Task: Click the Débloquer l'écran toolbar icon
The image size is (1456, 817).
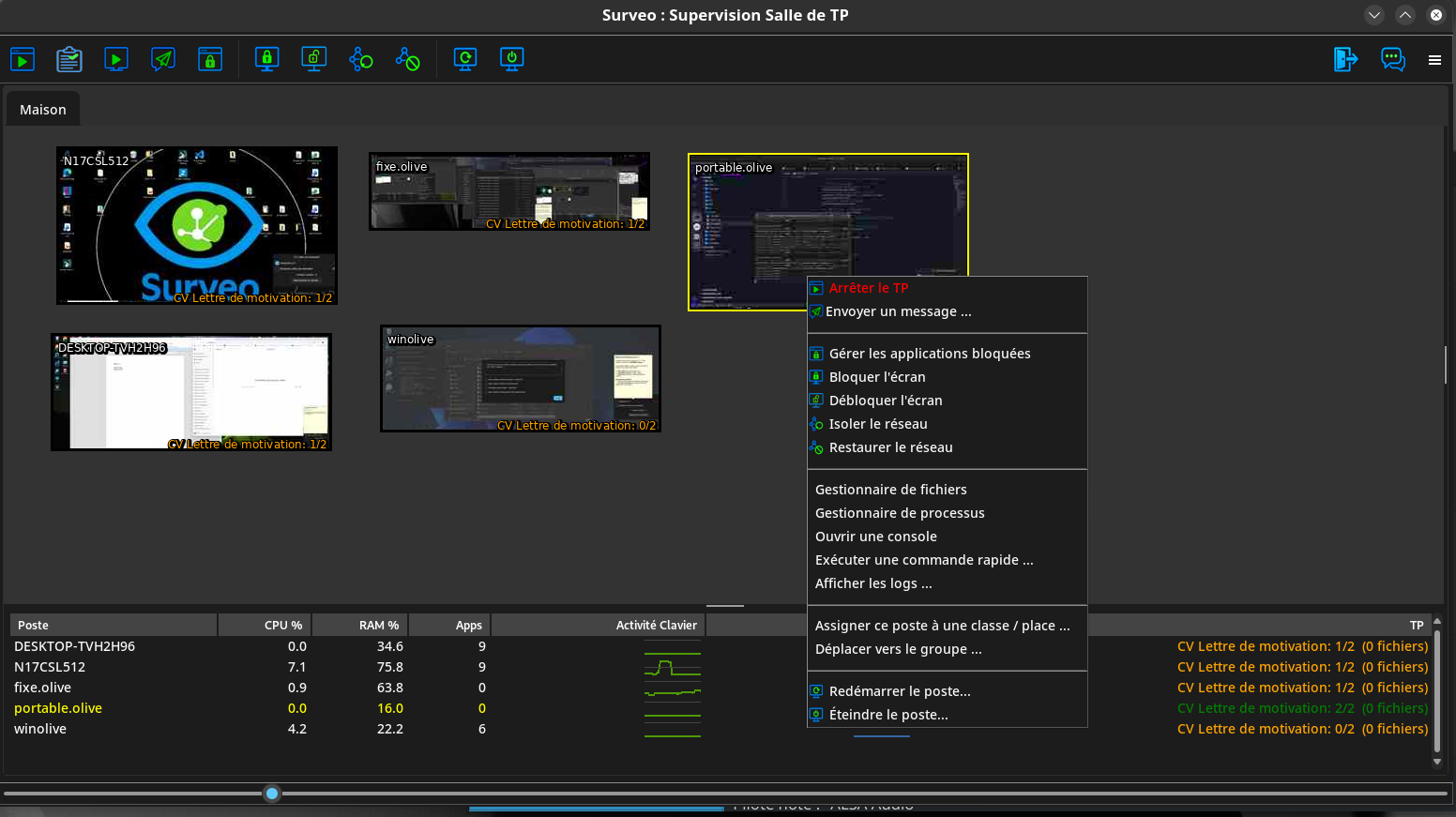Action: tap(313, 58)
